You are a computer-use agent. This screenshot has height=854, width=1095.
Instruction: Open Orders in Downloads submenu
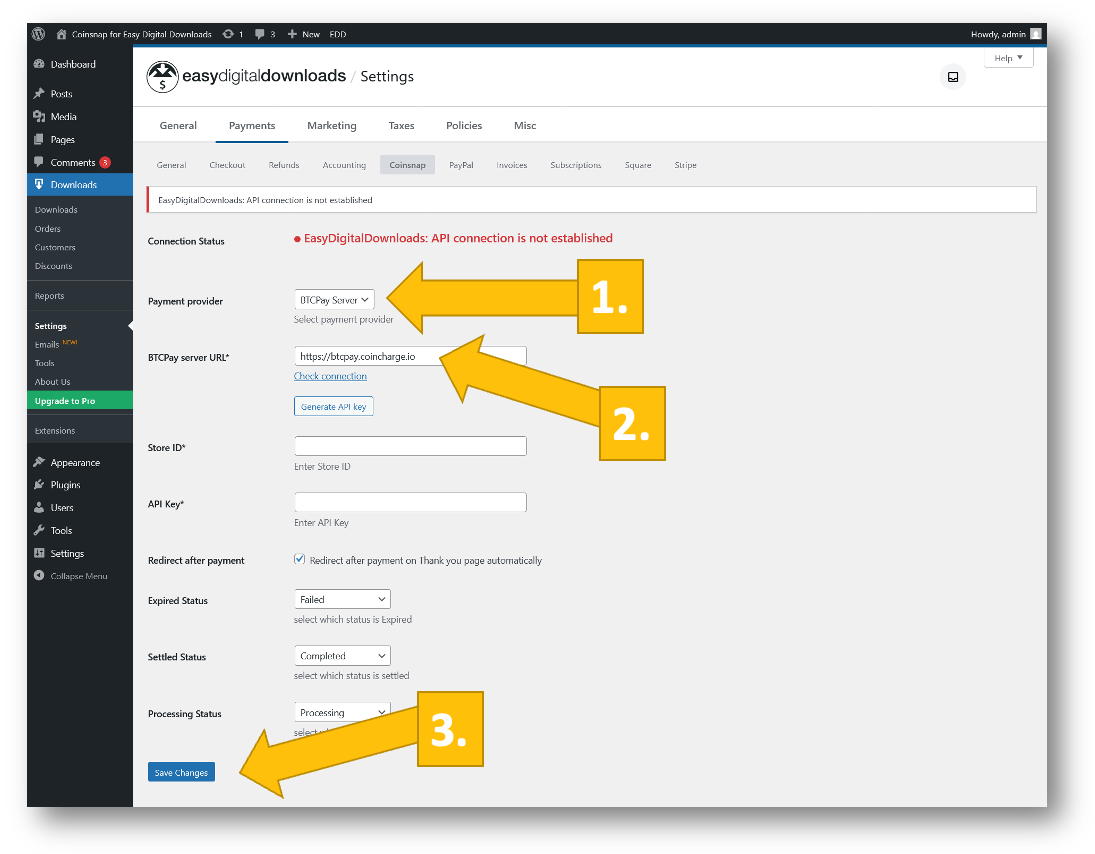[x=47, y=228]
